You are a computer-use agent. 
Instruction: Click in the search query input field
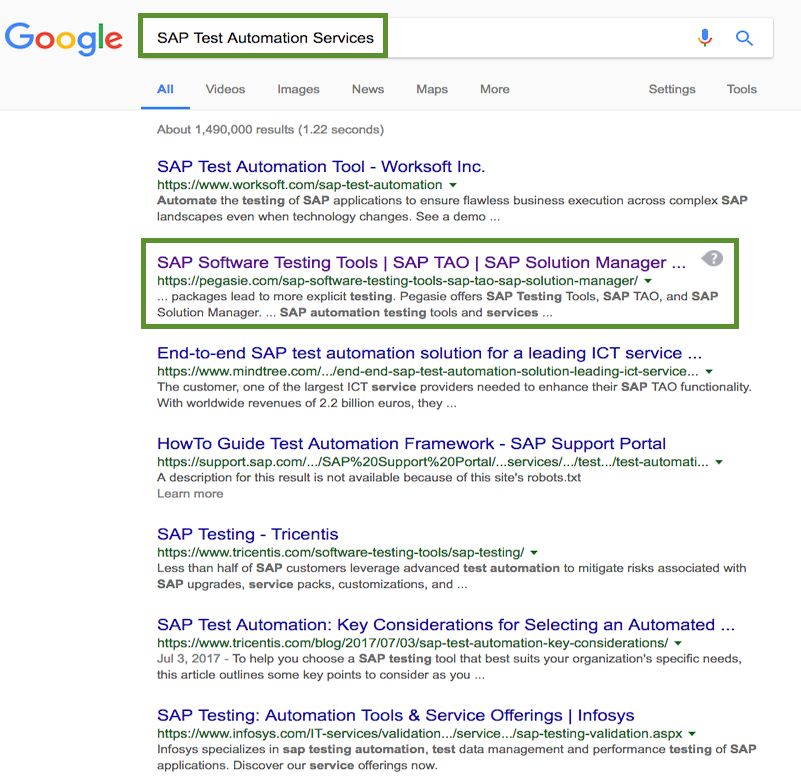coord(456,37)
